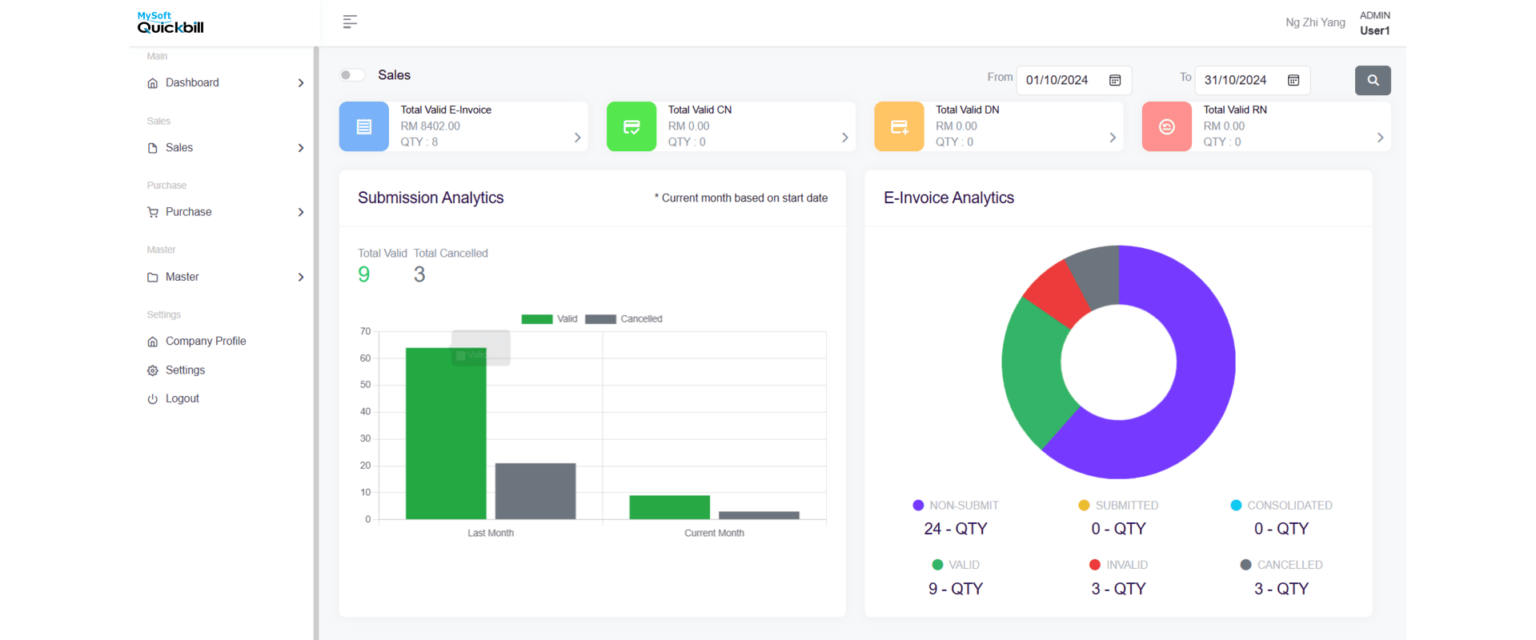The height and width of the screenshot is (640, 1536).
Task: Click the Settings gear icon in the sidebar
Action: pos(153,370)
